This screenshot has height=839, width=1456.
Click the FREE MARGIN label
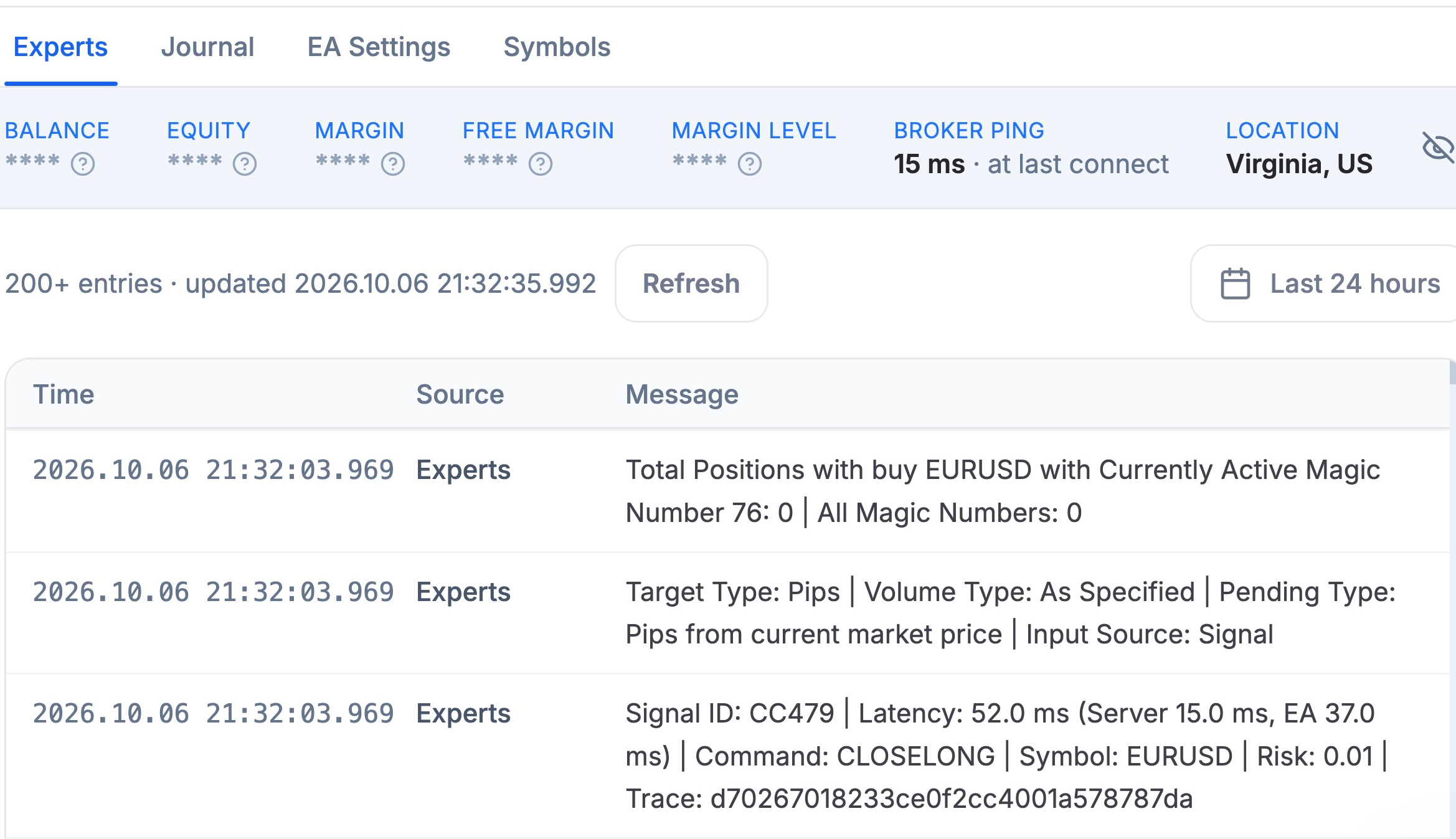[x=538, y=130]
